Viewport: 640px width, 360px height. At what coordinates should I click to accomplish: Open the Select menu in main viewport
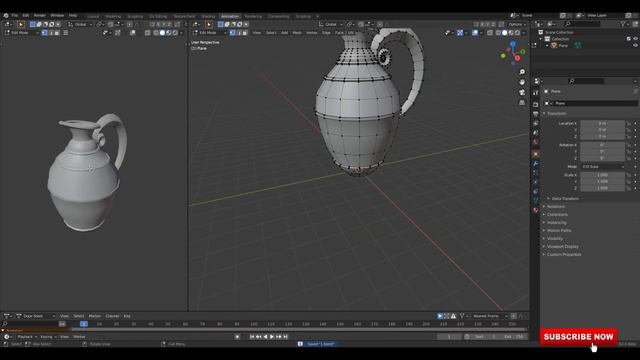(271, 33)
